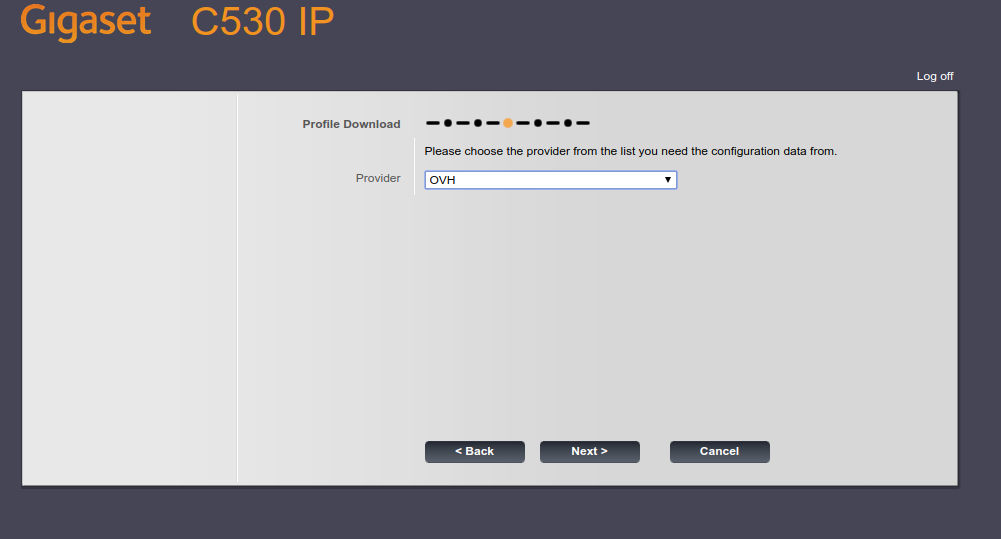Expand the Provider dropdown arrow
Viewport: 1001px width, 539px height.
pyautogui.click(x=667, y=180)
